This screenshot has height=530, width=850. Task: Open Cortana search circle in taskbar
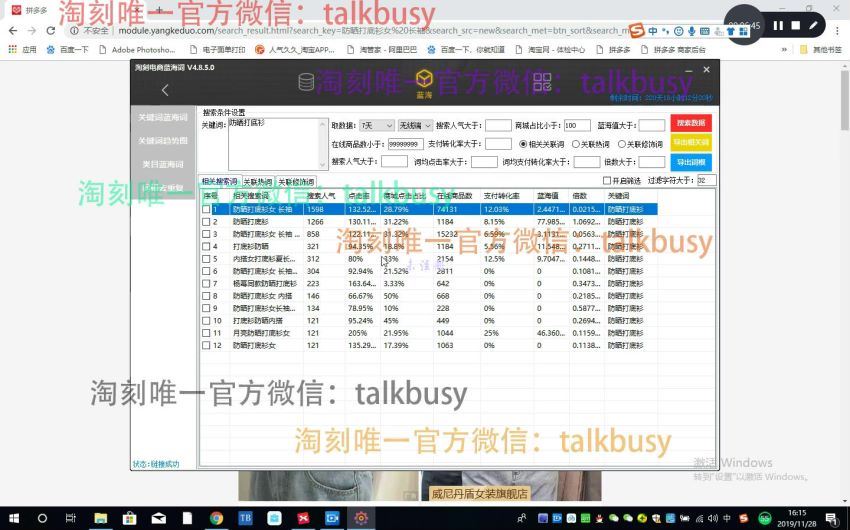[42, 519]
